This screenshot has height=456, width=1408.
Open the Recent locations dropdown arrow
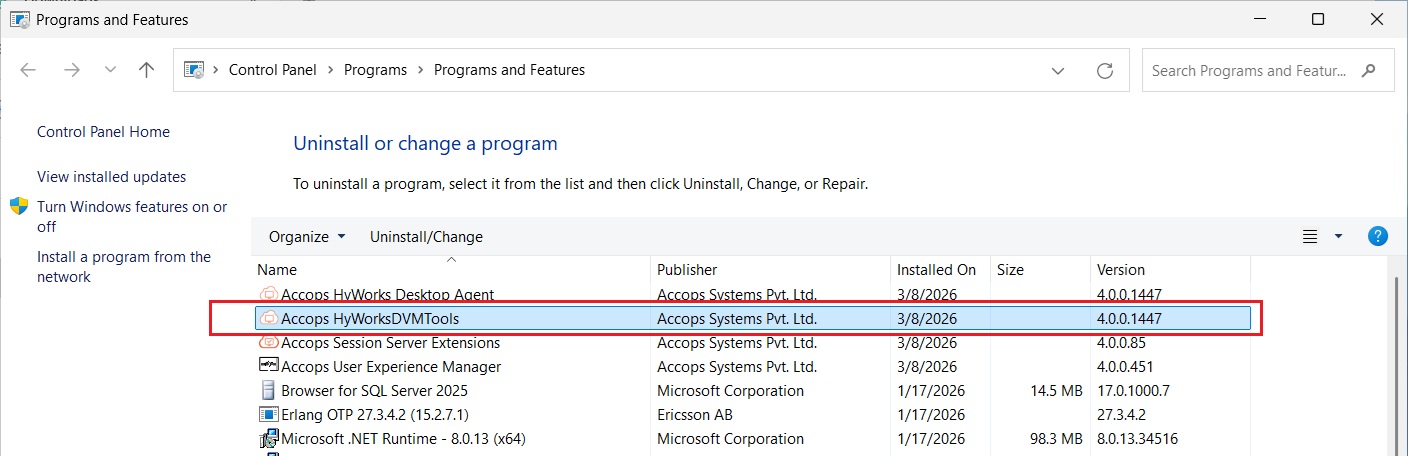[111, 70]
